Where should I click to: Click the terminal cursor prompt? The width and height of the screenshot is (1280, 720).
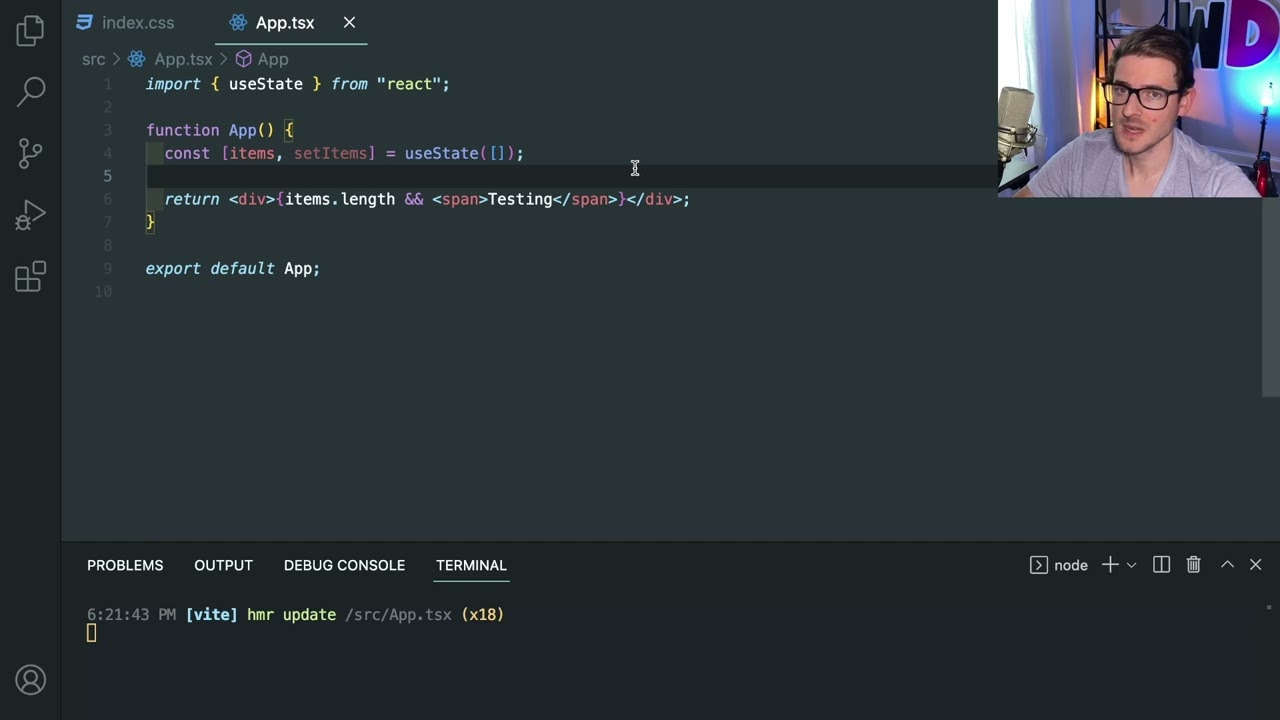(91, 632)
